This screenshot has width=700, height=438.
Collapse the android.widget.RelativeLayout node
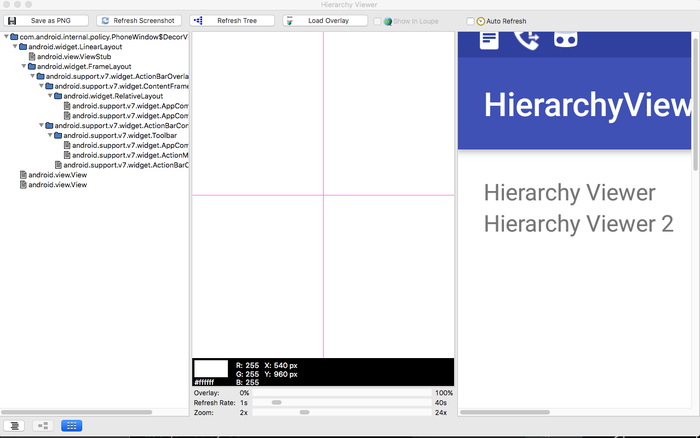coord(50,96)
